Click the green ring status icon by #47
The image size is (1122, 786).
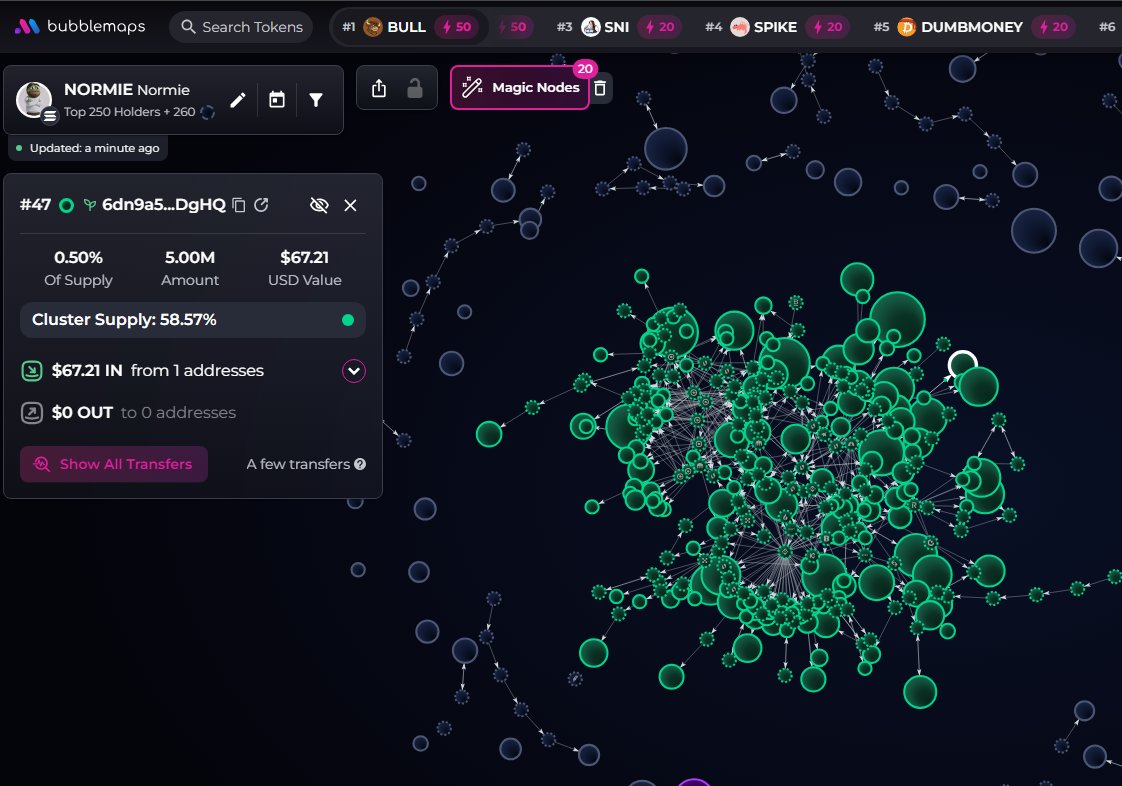tap(67, 205)
